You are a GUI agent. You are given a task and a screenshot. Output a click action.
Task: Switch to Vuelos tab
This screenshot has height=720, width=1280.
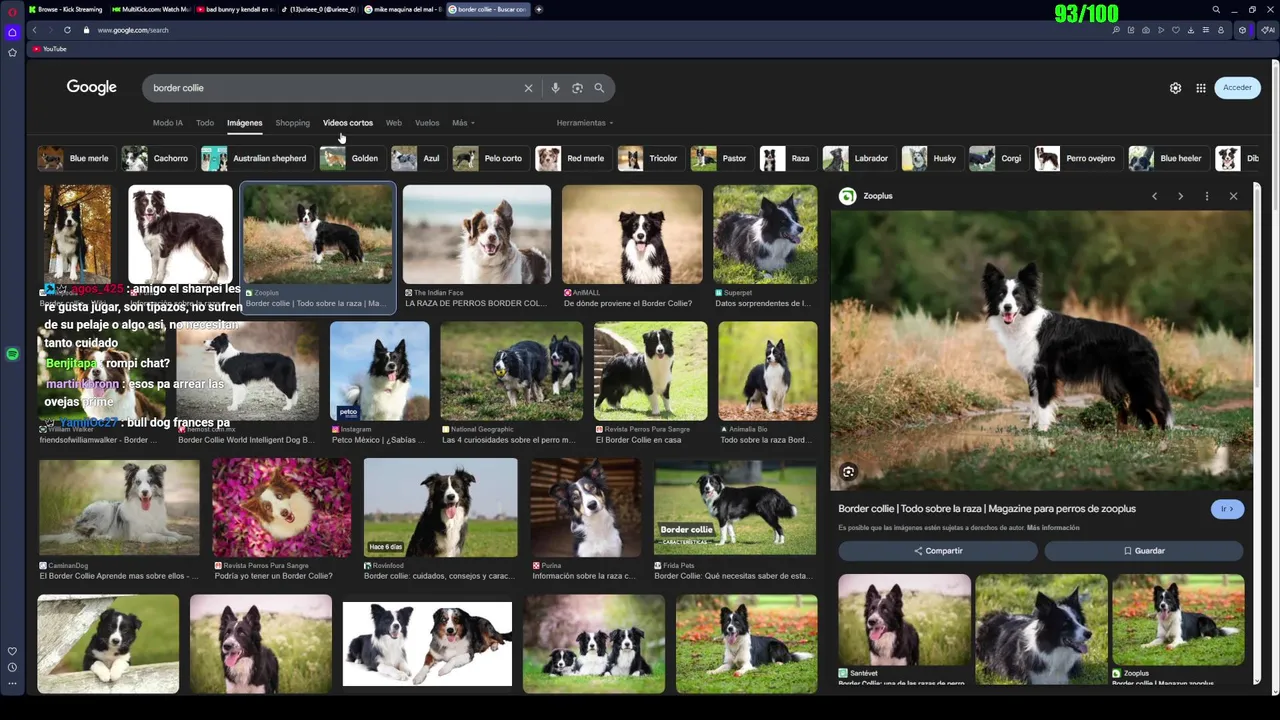427,123
